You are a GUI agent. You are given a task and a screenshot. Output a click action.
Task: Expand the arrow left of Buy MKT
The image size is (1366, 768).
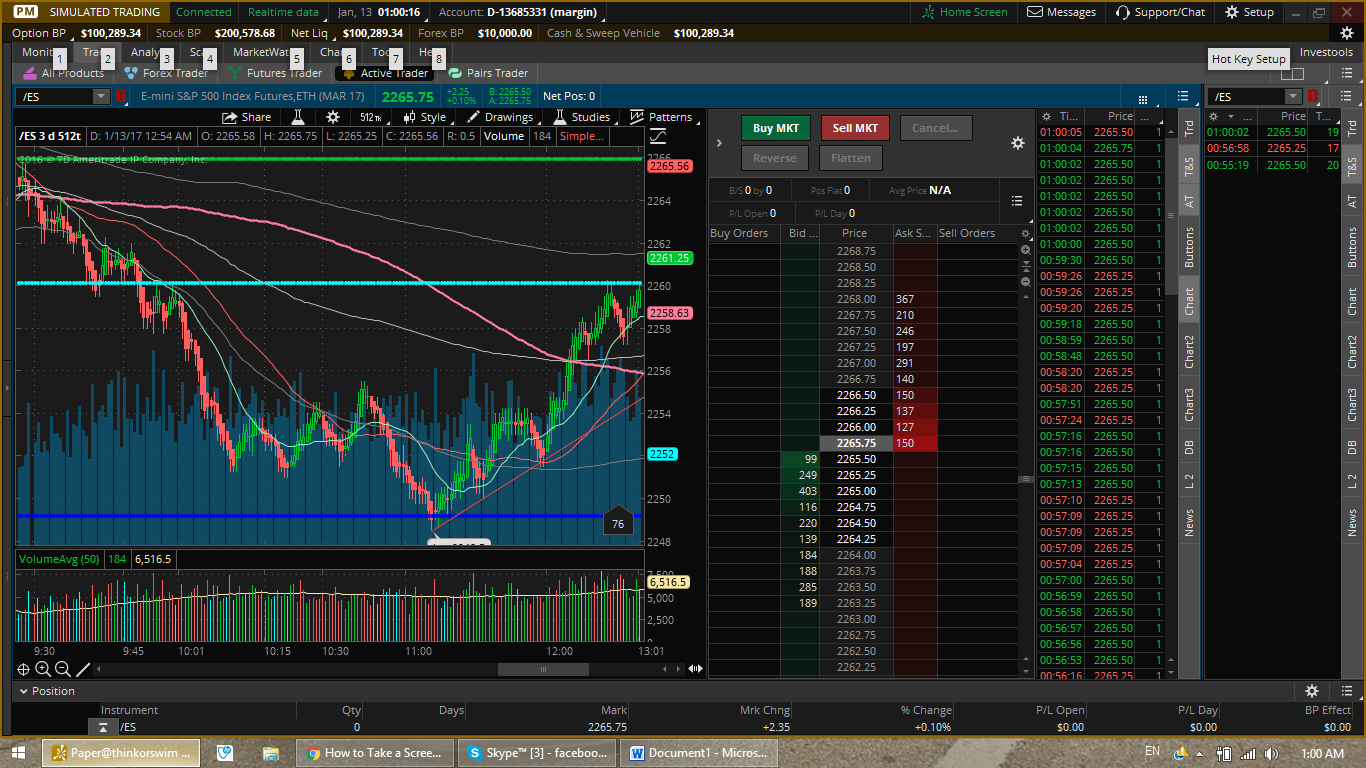(x=719, y=143)
